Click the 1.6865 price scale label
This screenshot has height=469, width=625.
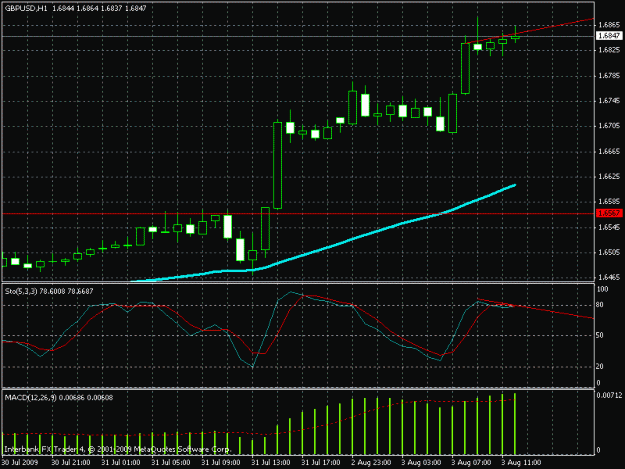[x=609, y=25]
